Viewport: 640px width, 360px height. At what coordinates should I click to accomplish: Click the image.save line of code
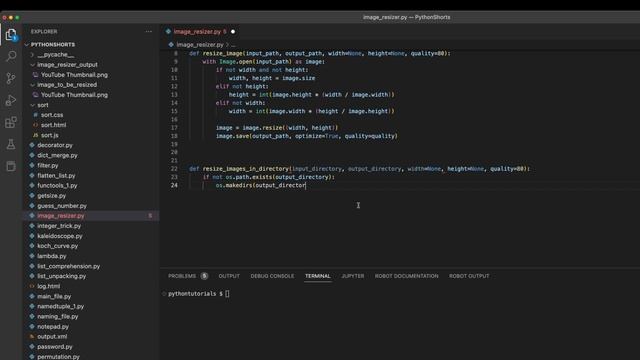click(x=307, y=136)
